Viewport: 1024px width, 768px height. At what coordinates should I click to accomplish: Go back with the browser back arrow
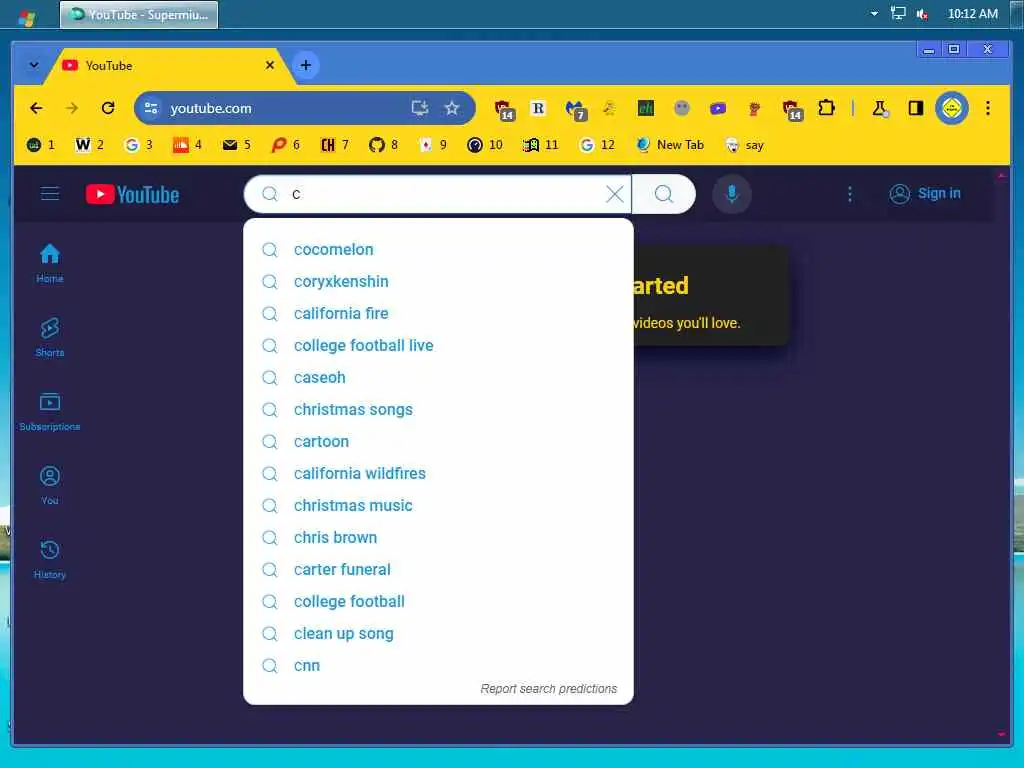tap(37, 108)
